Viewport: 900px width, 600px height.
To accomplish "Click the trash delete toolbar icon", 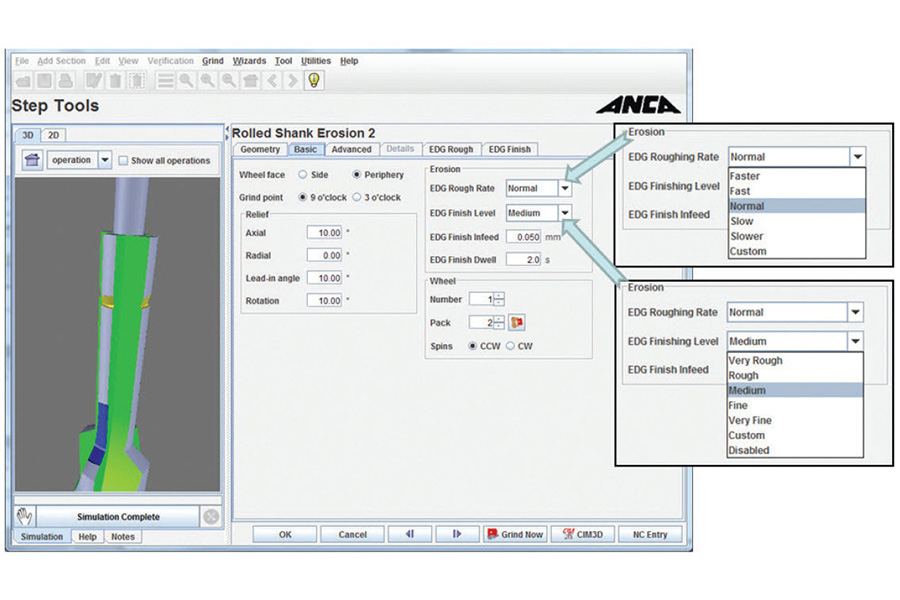I will pos(116,81).
